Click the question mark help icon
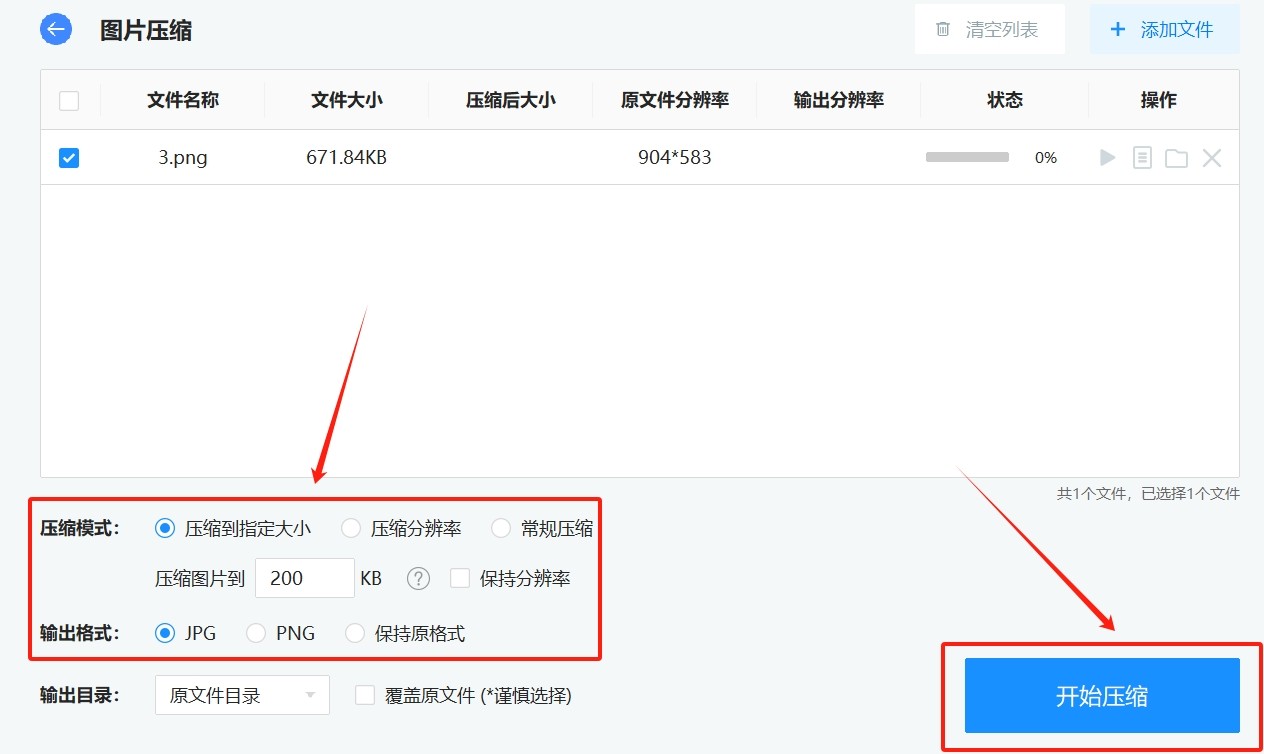 click(x=419, y=578)
